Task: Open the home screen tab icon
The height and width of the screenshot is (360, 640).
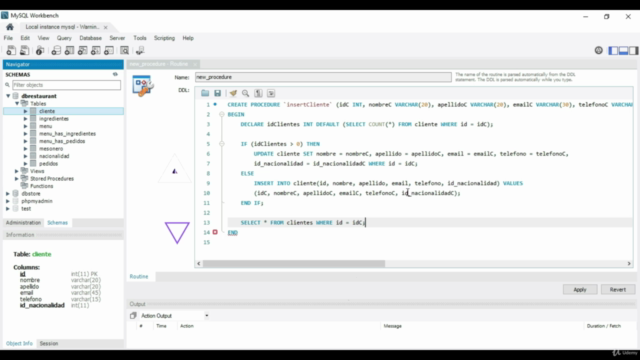Action: tap(10, 27)
